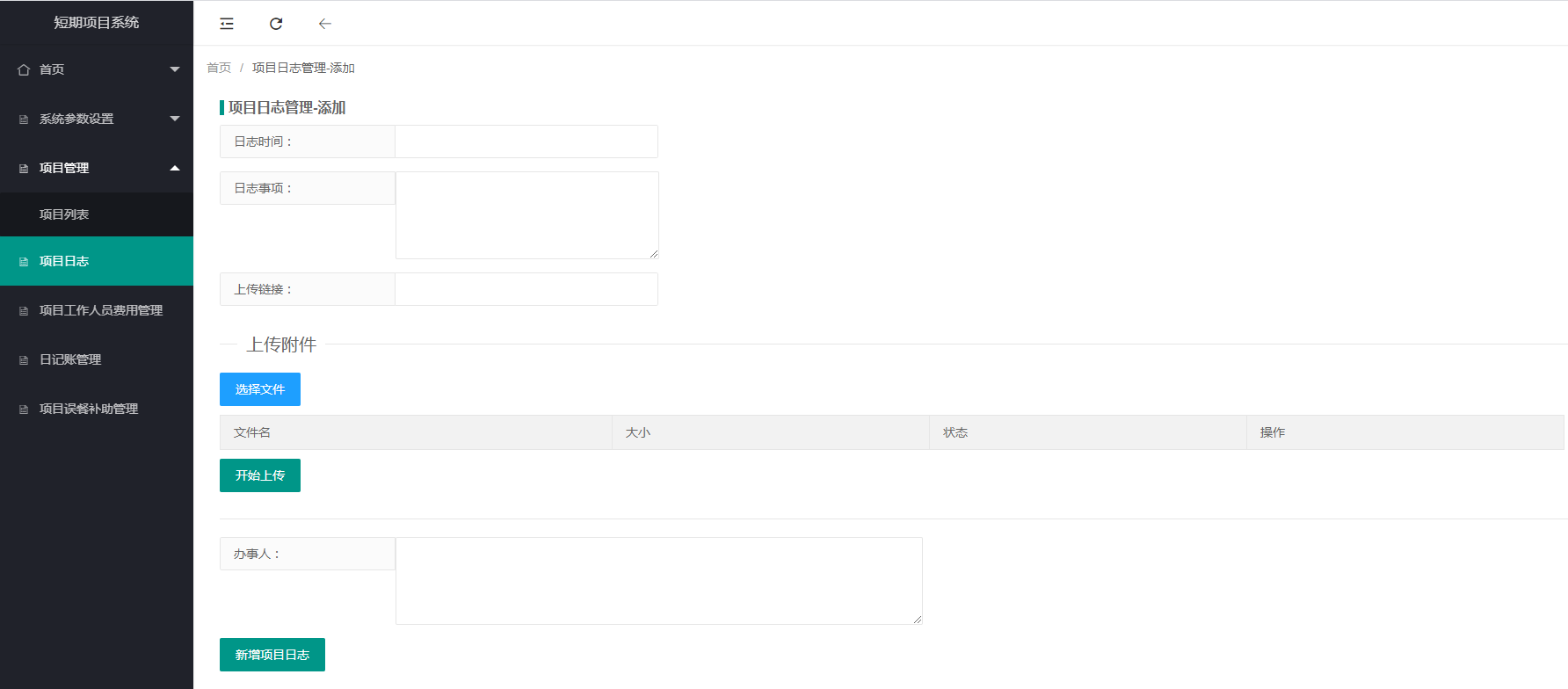Click the document icon beside 系统参数设置

[24, 119]
